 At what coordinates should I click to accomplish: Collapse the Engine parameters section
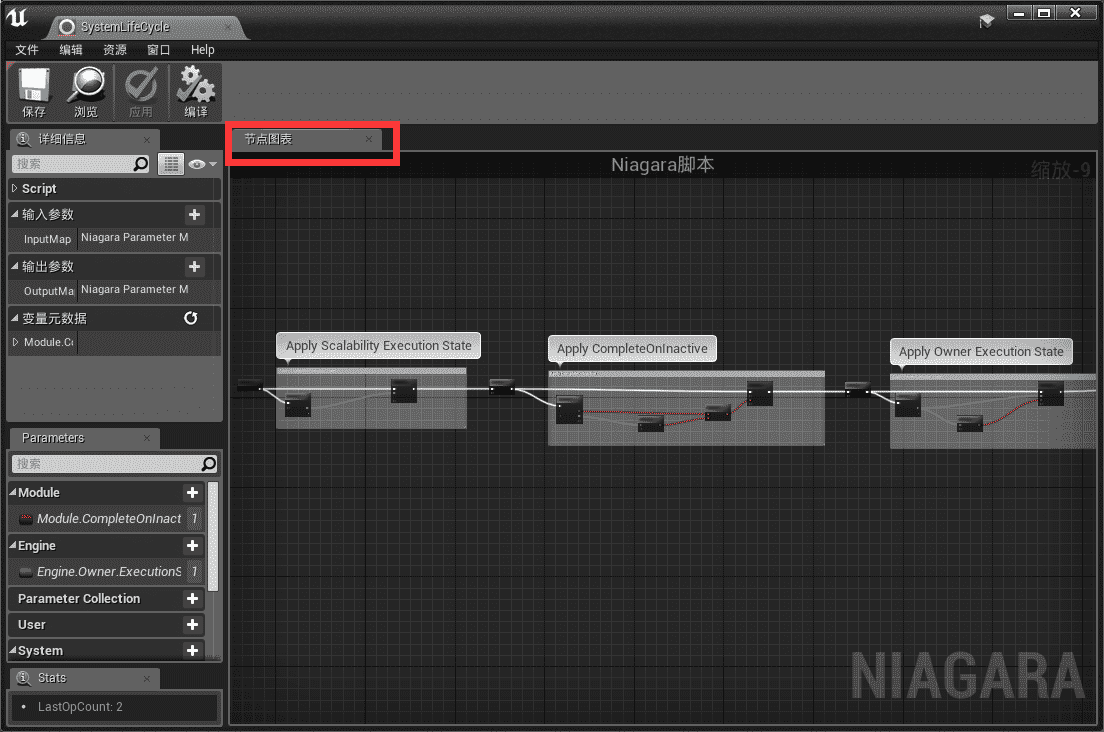pyautogui.click(x=13, y=545)
